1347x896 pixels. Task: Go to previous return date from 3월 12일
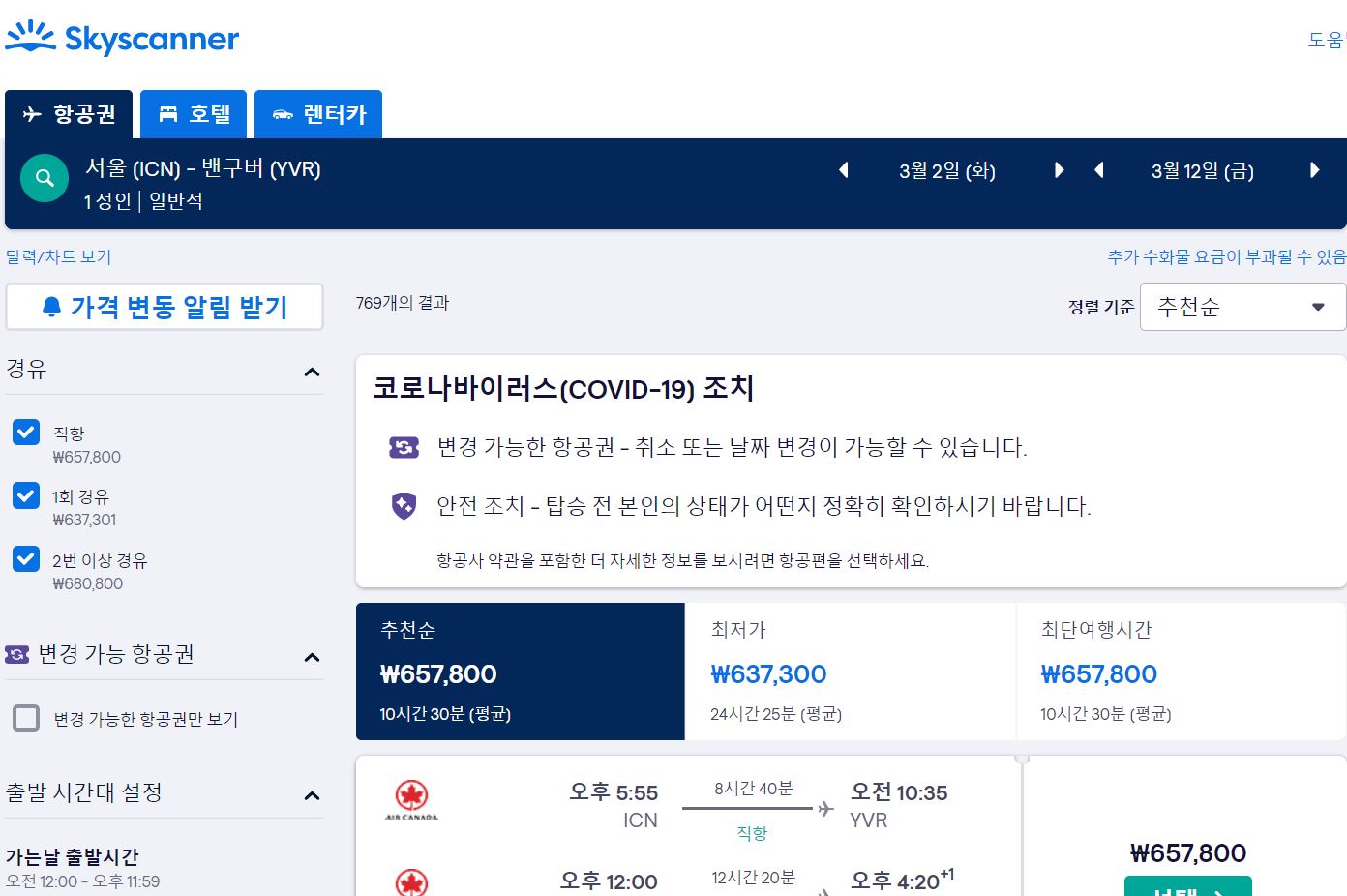click(x=1098, y=170)
